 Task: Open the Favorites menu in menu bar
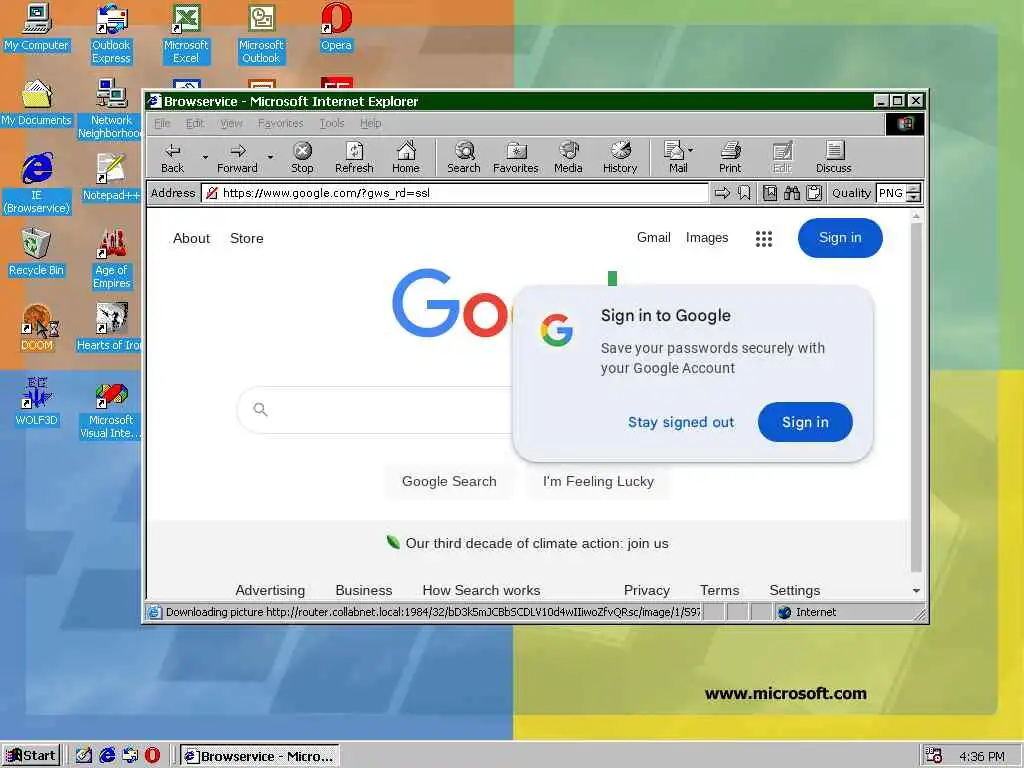coord(280,123)
